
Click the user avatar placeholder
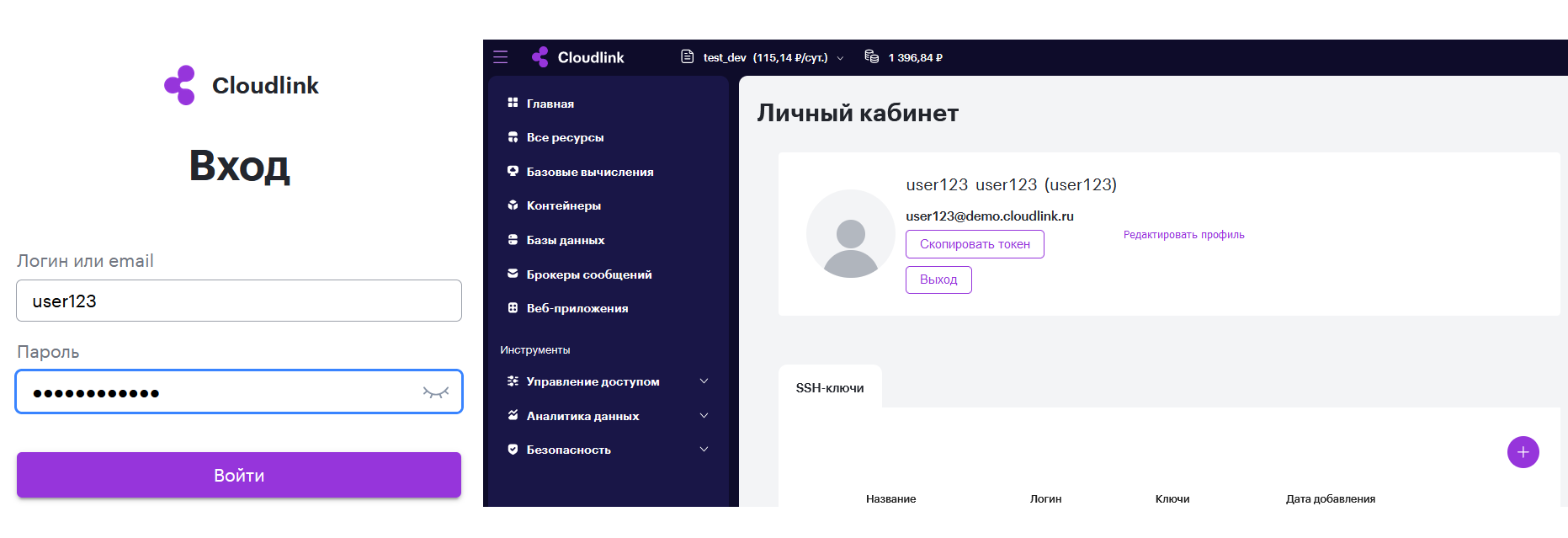click(x=850, y=233)
